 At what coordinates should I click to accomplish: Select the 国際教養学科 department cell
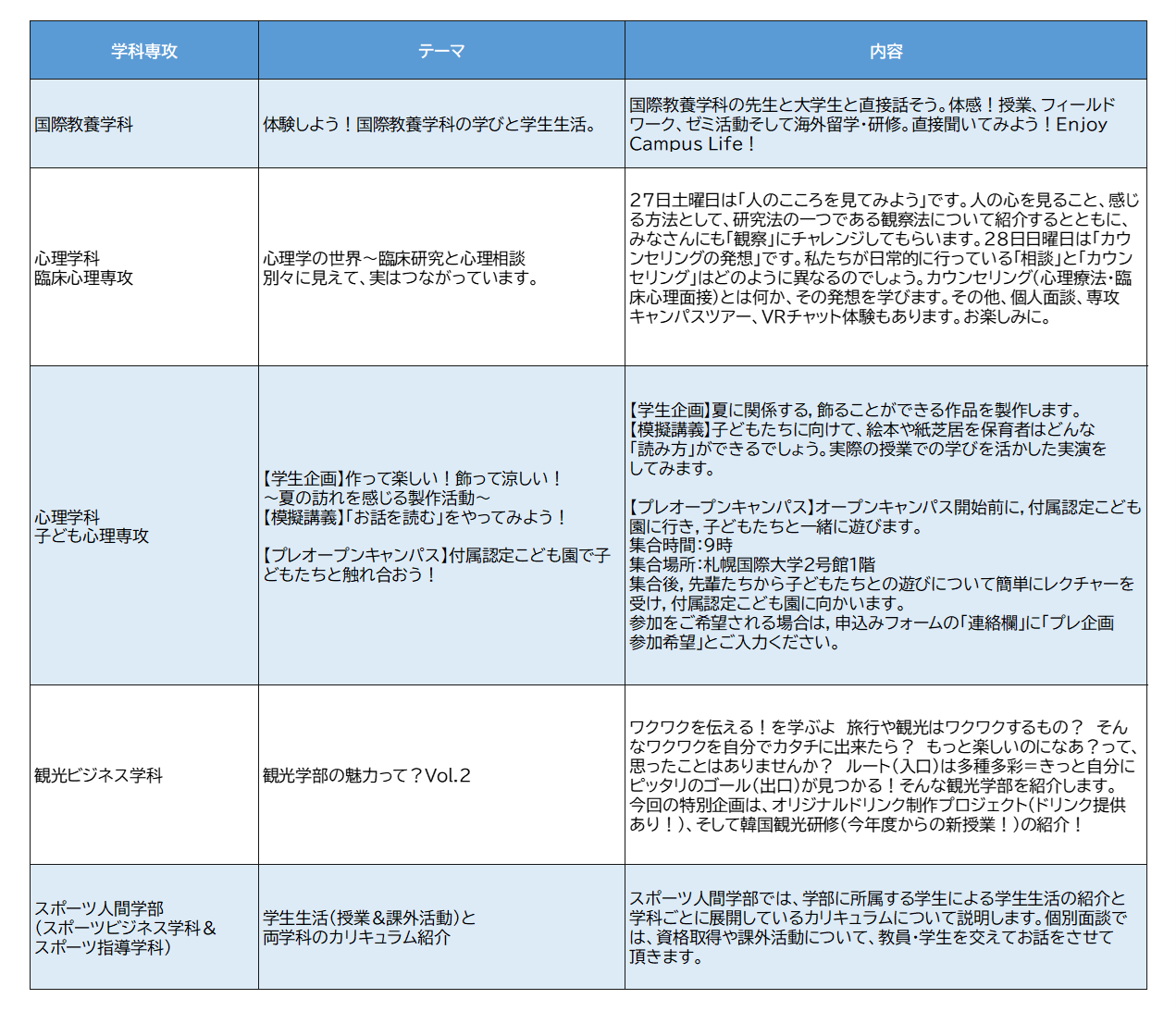click(x=144, y=124)
